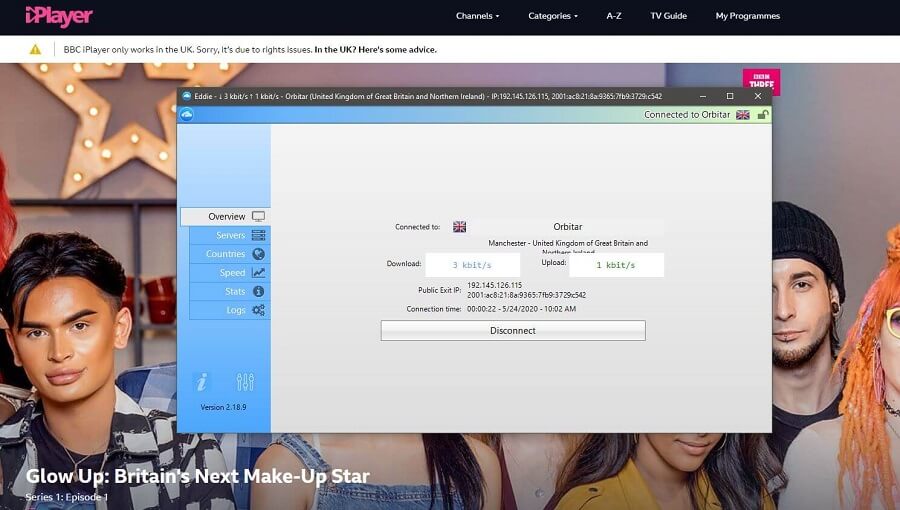This screenshot has width=900, height=510.
Task: Maximize the Eddie window
Action: tap(730, 96)
